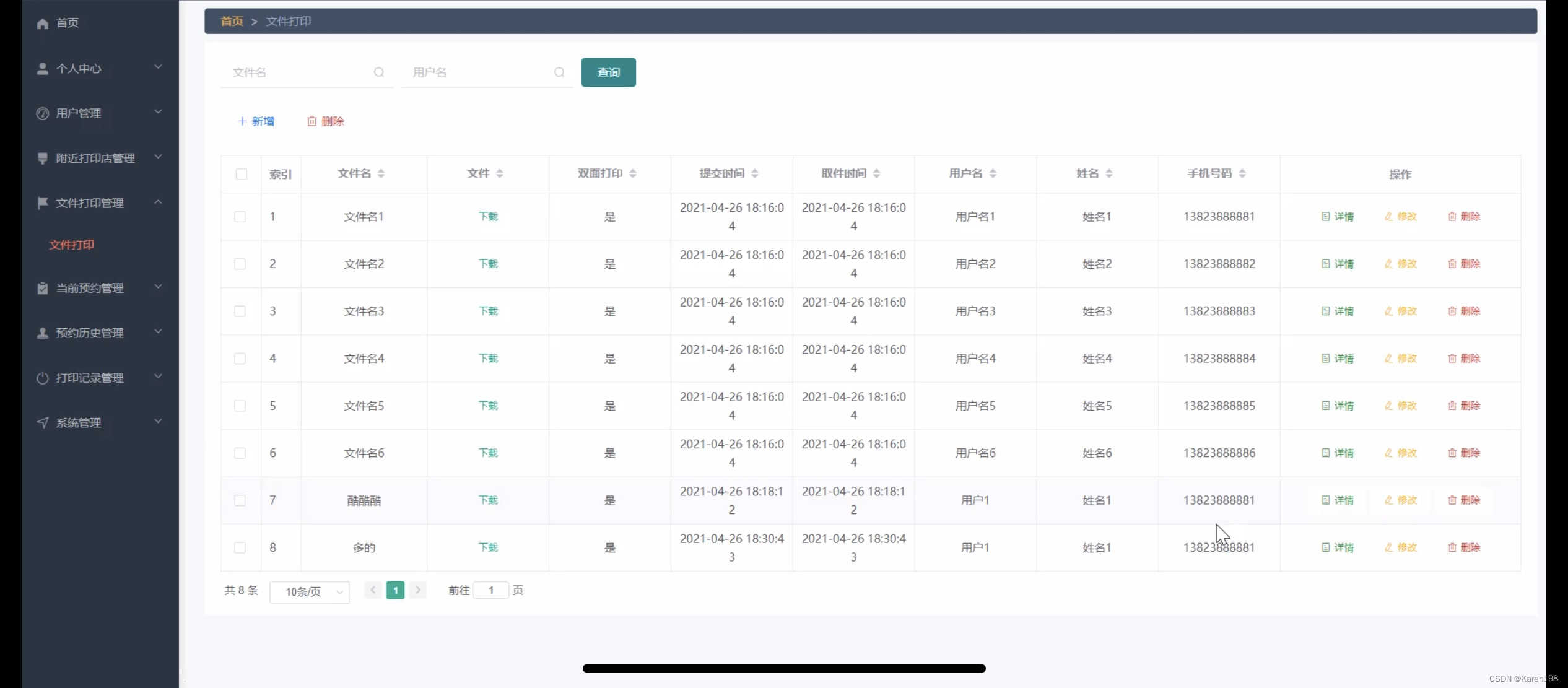
Task: Open the 10条/页 page size dropdown
Action: click(310, 592)
